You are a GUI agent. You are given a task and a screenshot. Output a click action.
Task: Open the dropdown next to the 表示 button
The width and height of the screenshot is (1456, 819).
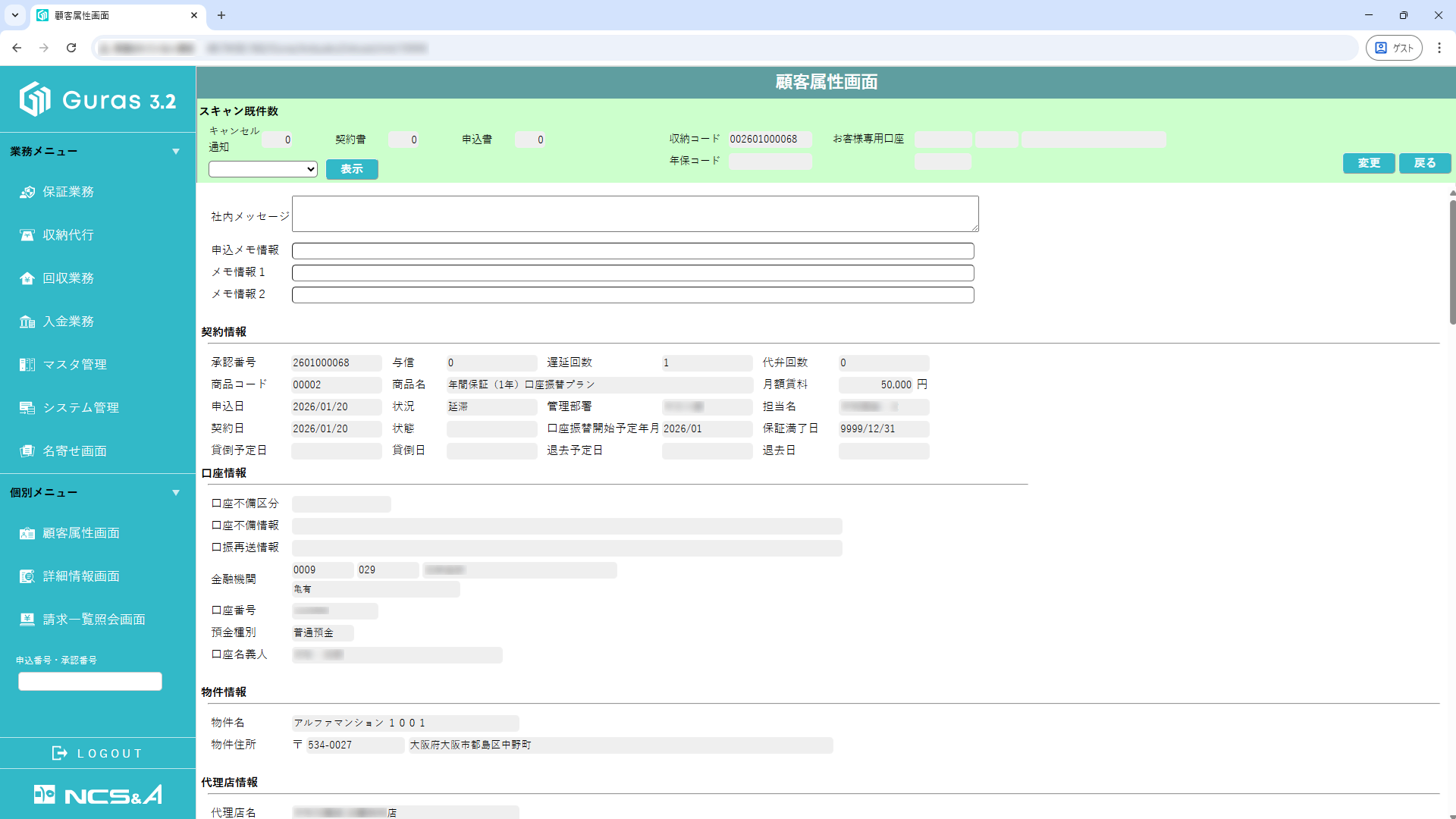[x=262, y=168]
